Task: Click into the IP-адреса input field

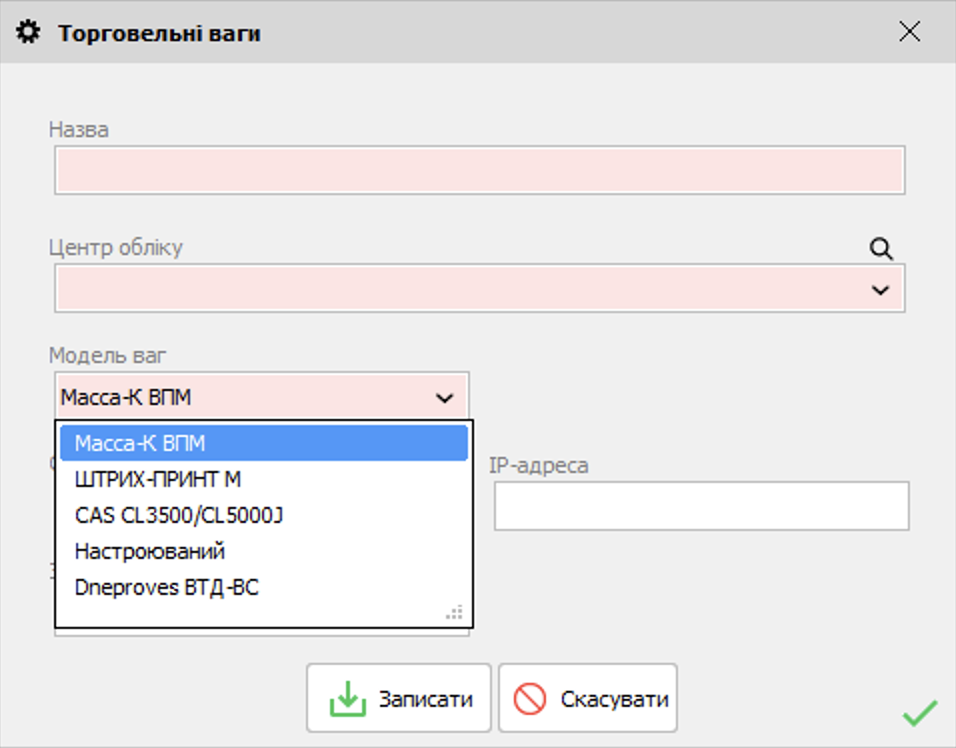Action: (x=701, y=506)
